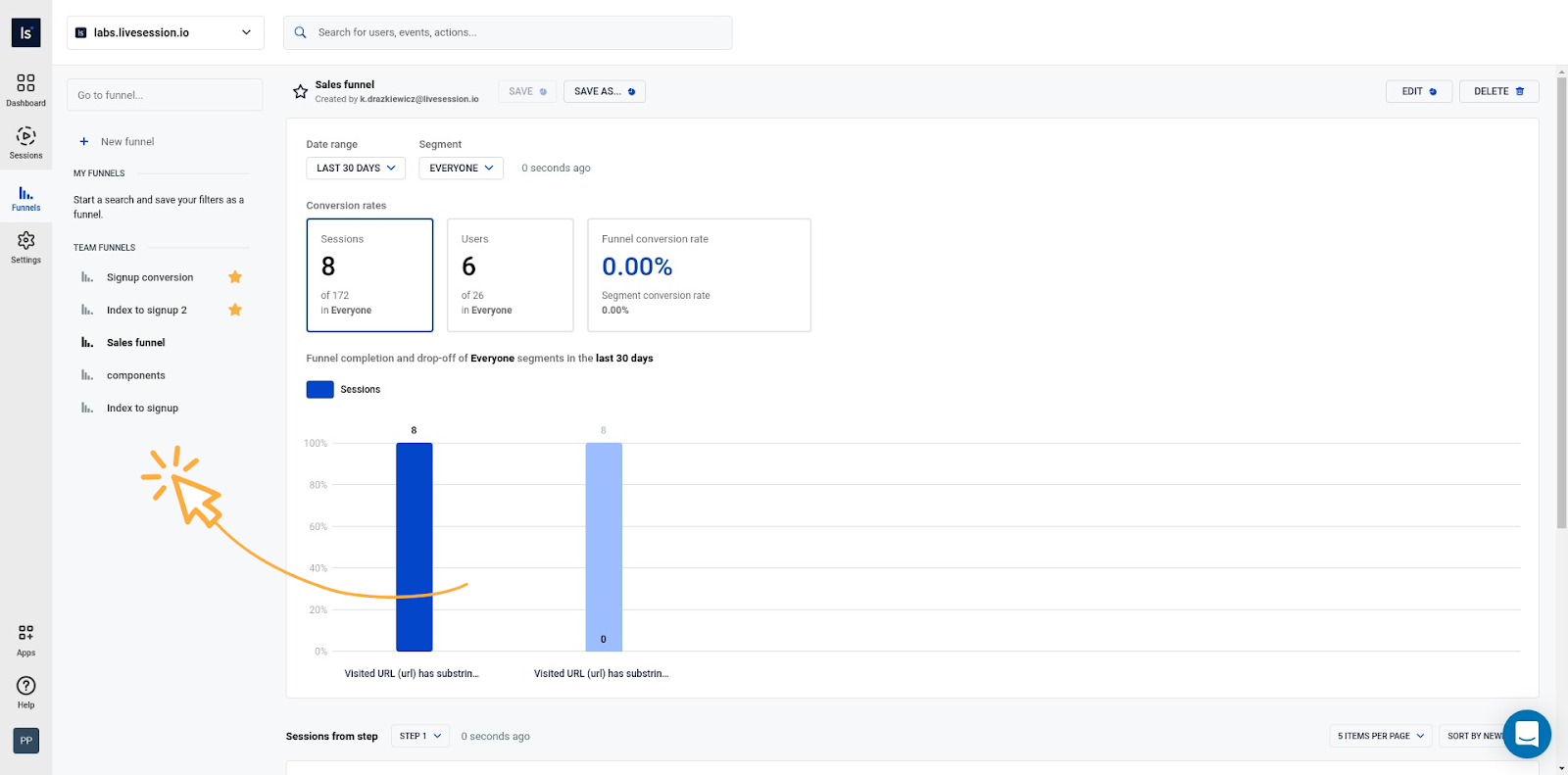Click bar chart icon beside Signup conversion

pyautogui.click(x=87, y=277)
